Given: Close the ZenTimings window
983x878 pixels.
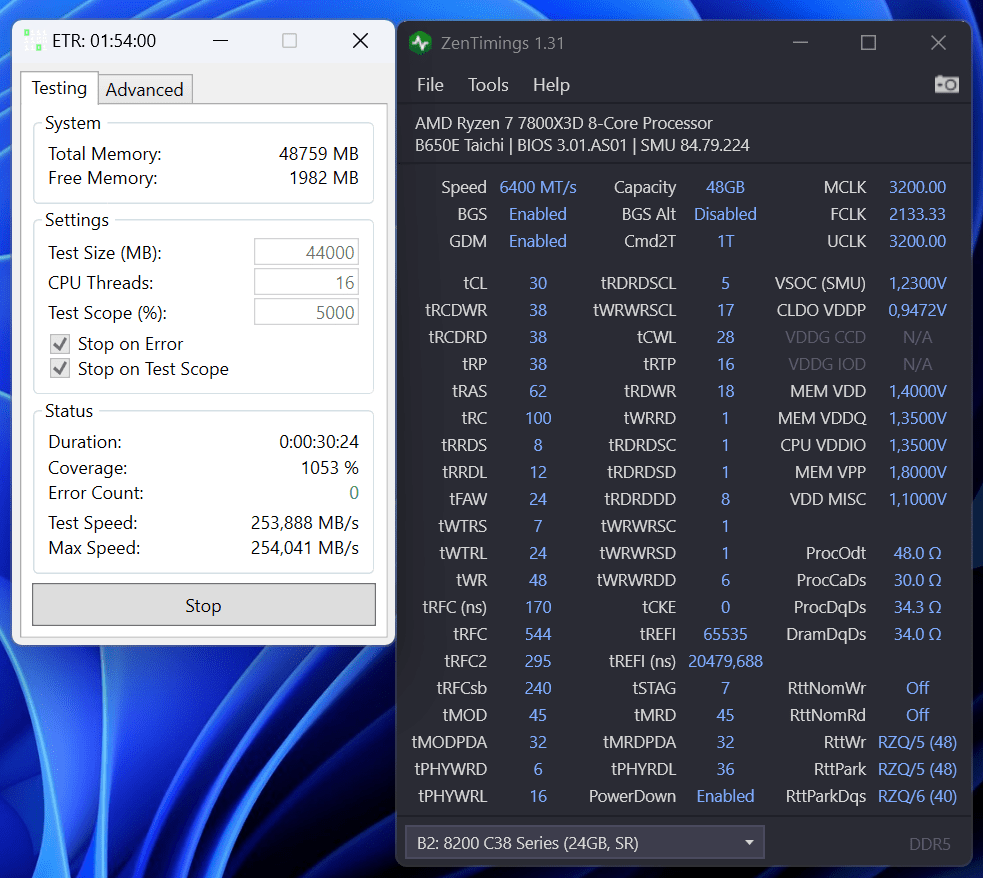Looking at the screenshot, I should pyautogui.click(x=938, y=43).
